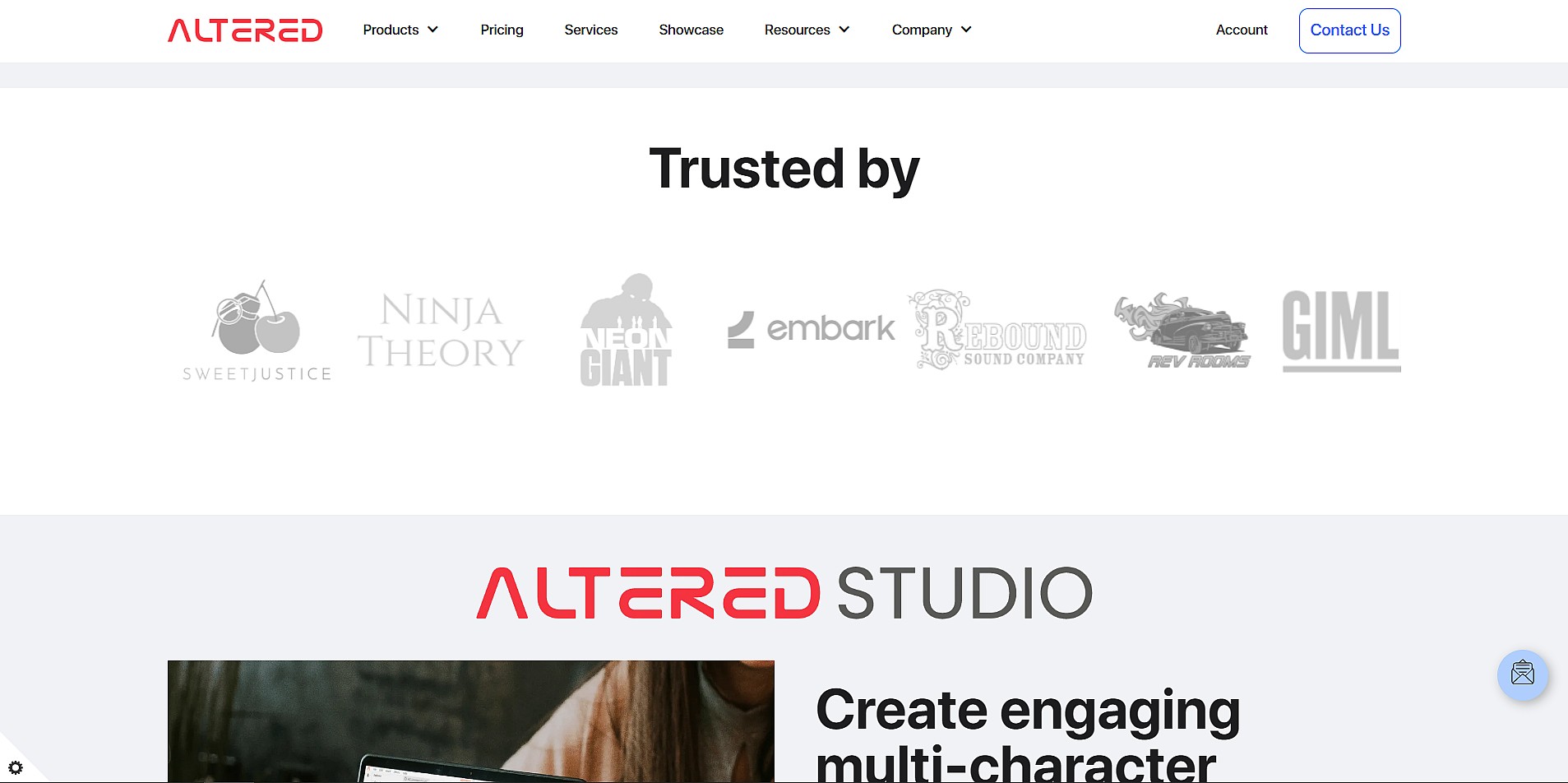Click the Account link
This screenshot has width=1568, height=783.
click(1242, 30)
